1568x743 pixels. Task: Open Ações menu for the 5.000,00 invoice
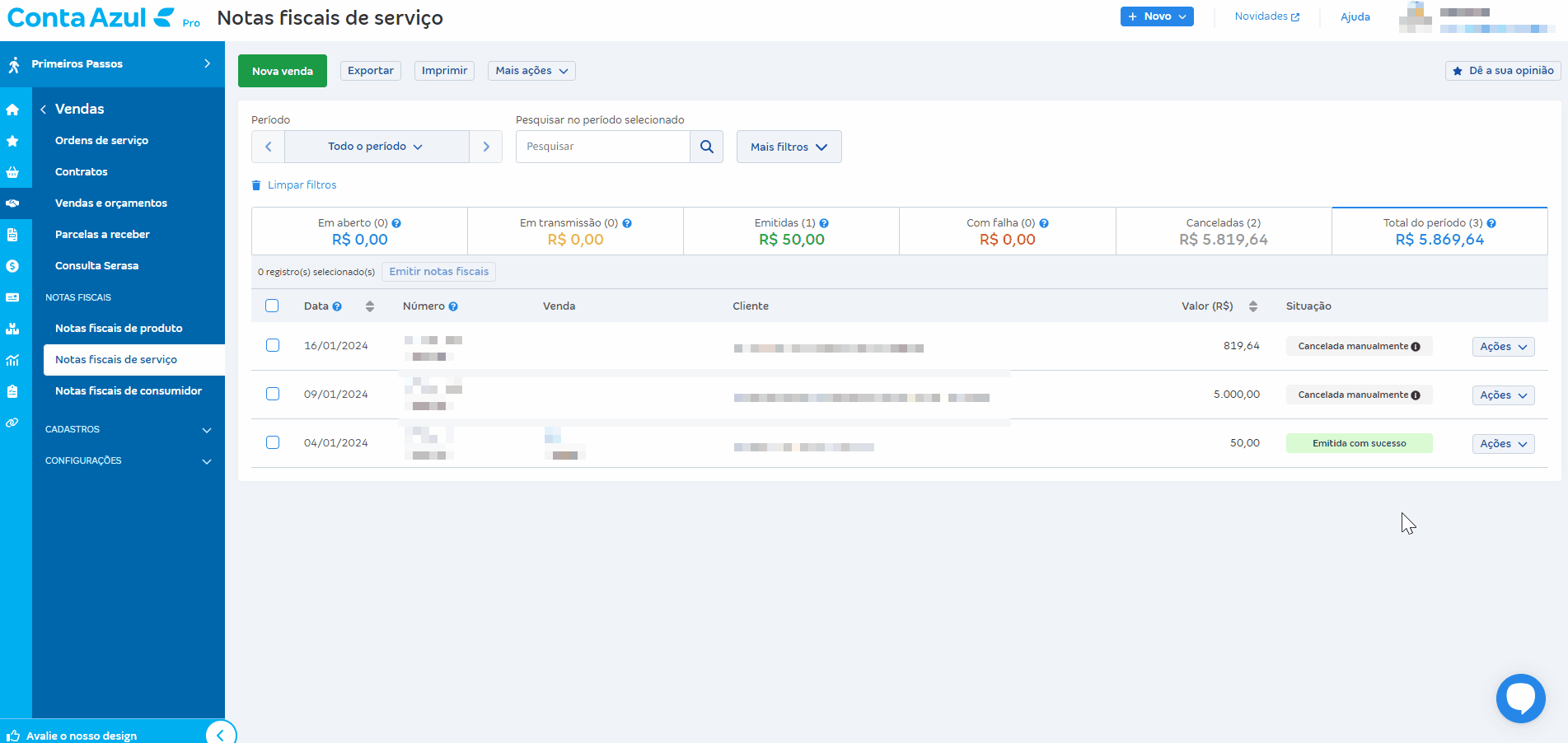pyautogui.click(x=1502, y=395)
